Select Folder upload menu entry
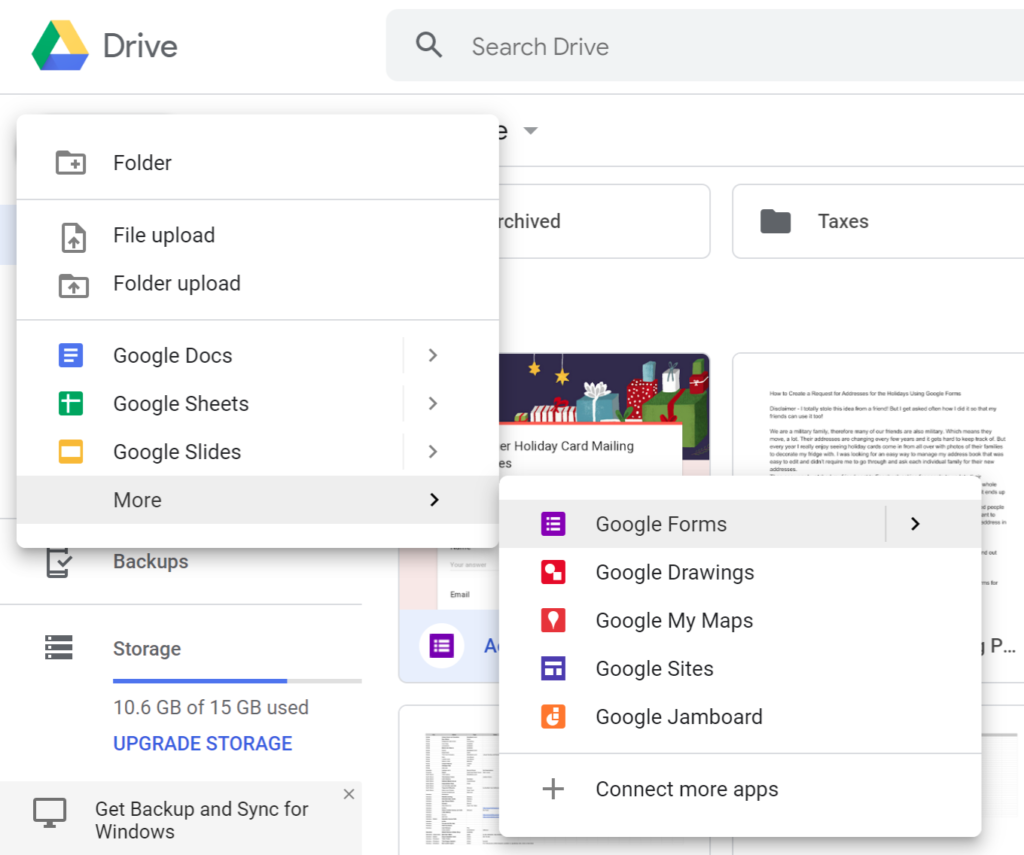Viewport: 1024px width, 855px height. click(257, 283)
